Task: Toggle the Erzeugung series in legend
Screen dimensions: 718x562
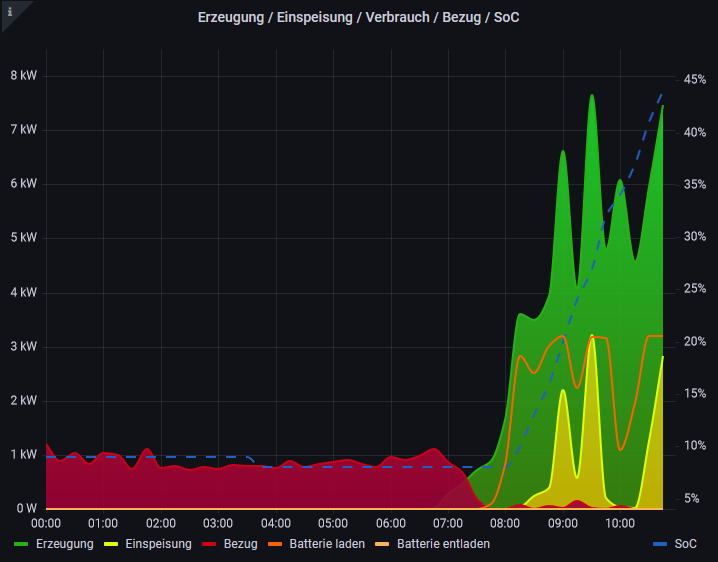Action: [65, 544]
